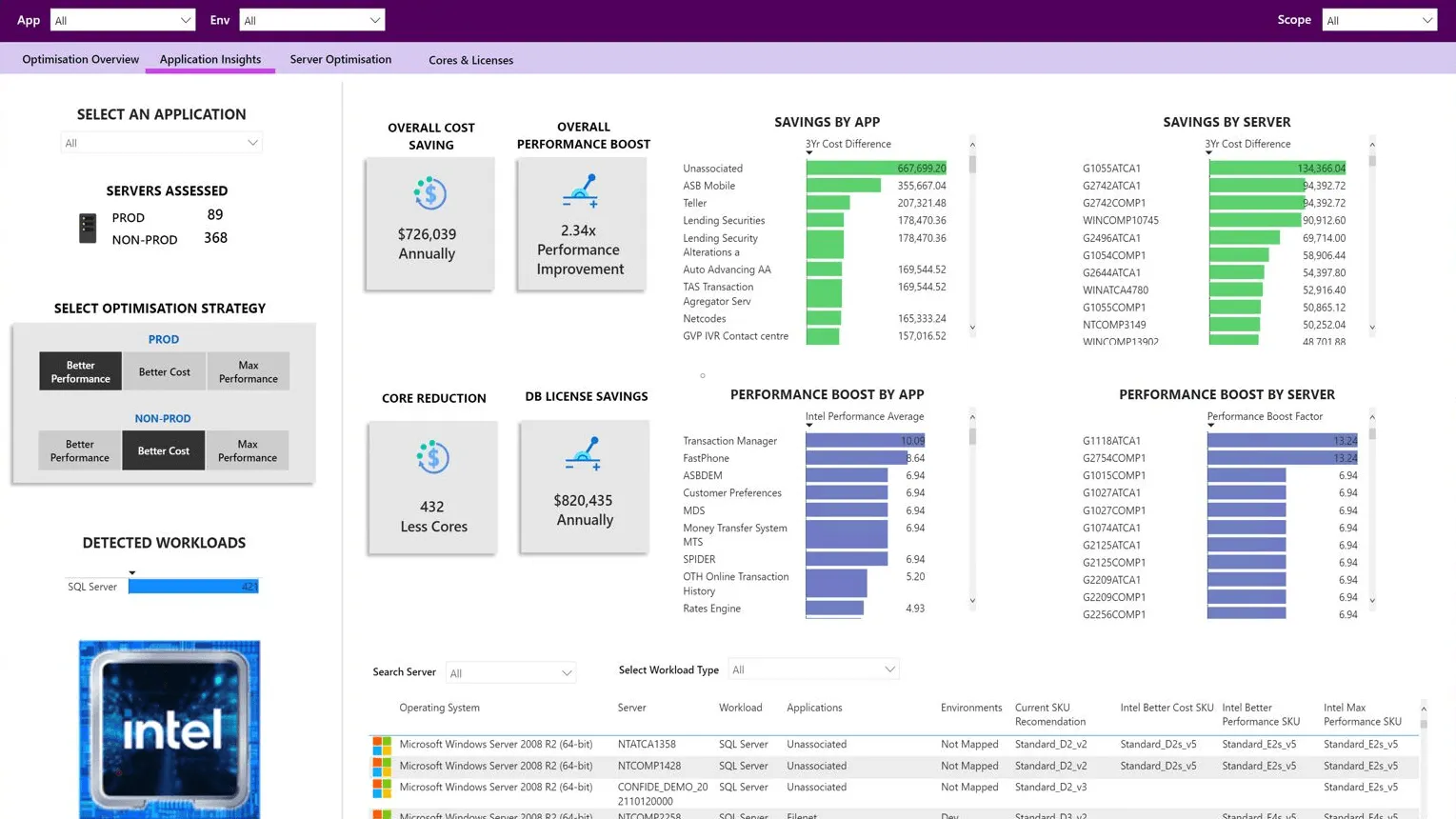Viewport: 1456px width, 819px height.
Task: Click the Overall Cost Saving dollar icon
Action: [x=430, y=193]
